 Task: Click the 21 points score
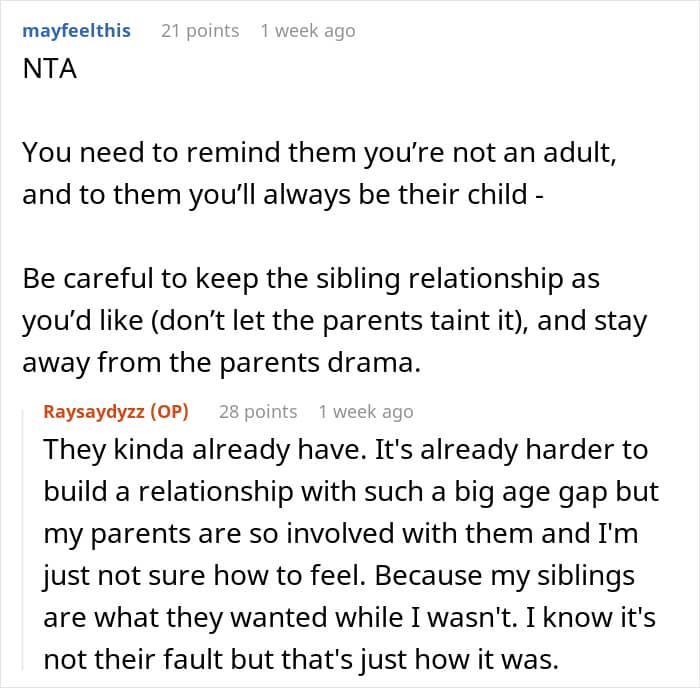pos(200,31)
